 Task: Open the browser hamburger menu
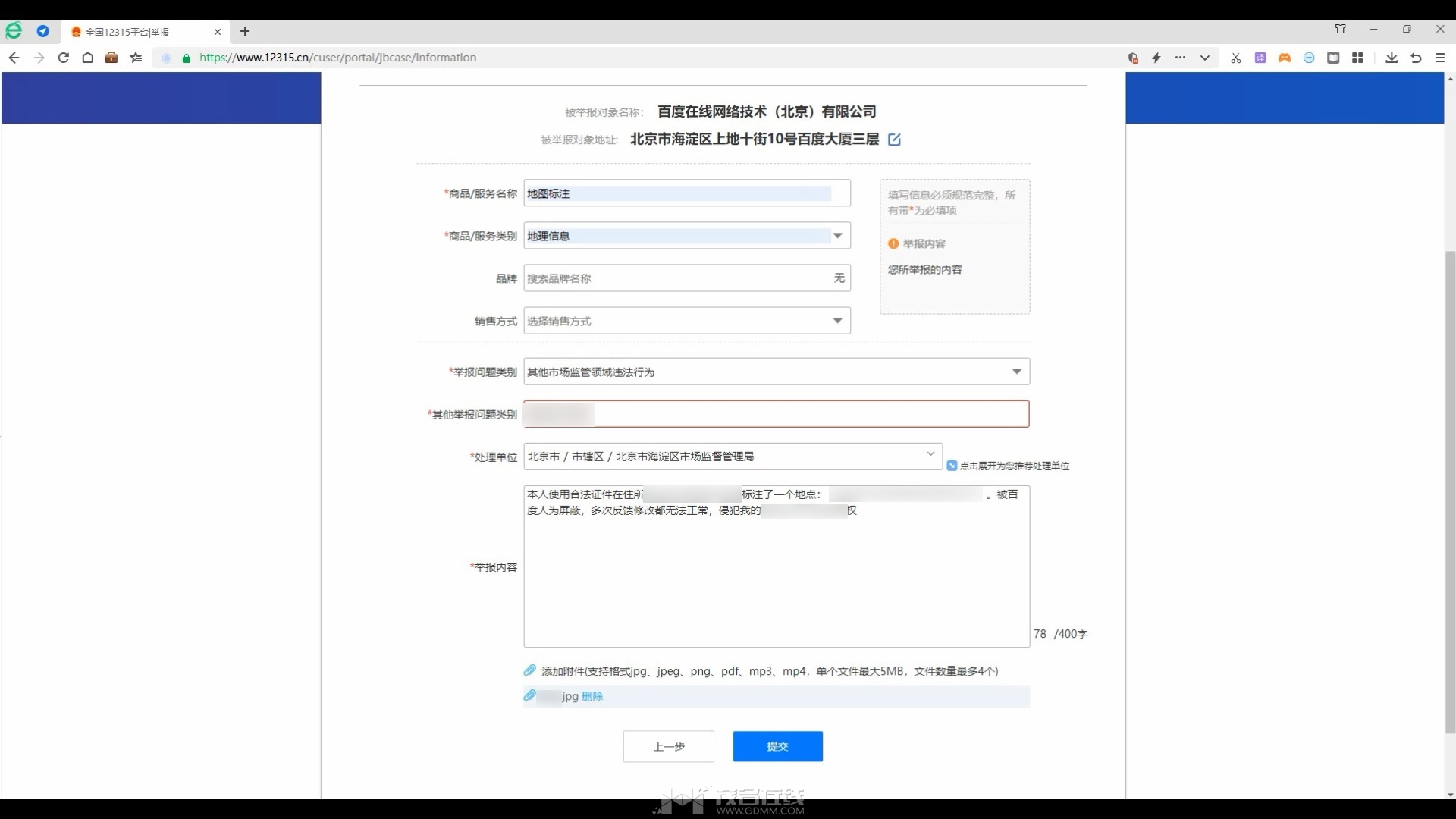pyautogui.click(x=1440, y=58)
